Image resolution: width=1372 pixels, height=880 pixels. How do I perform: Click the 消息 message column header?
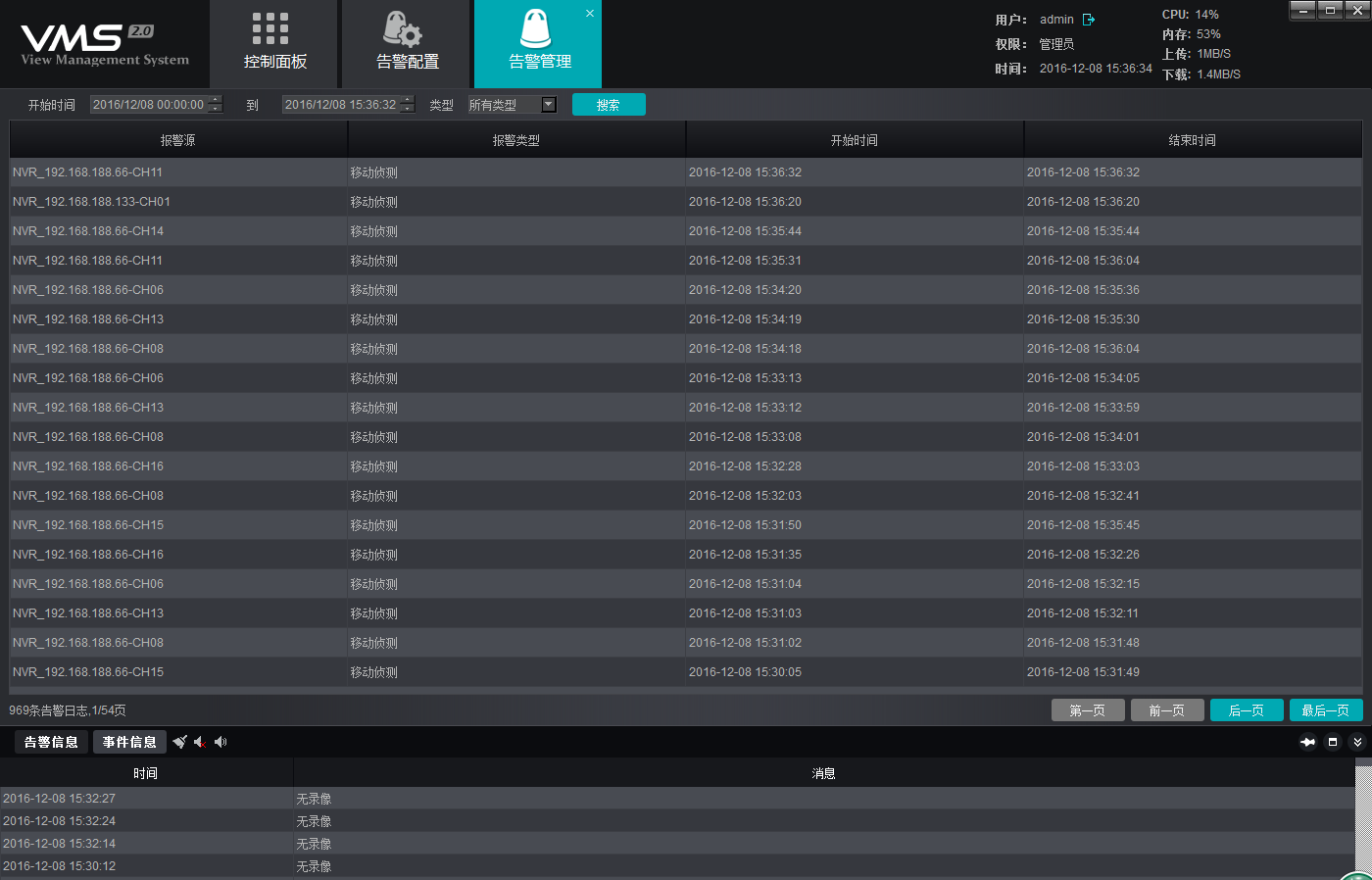tap(824, 773)
